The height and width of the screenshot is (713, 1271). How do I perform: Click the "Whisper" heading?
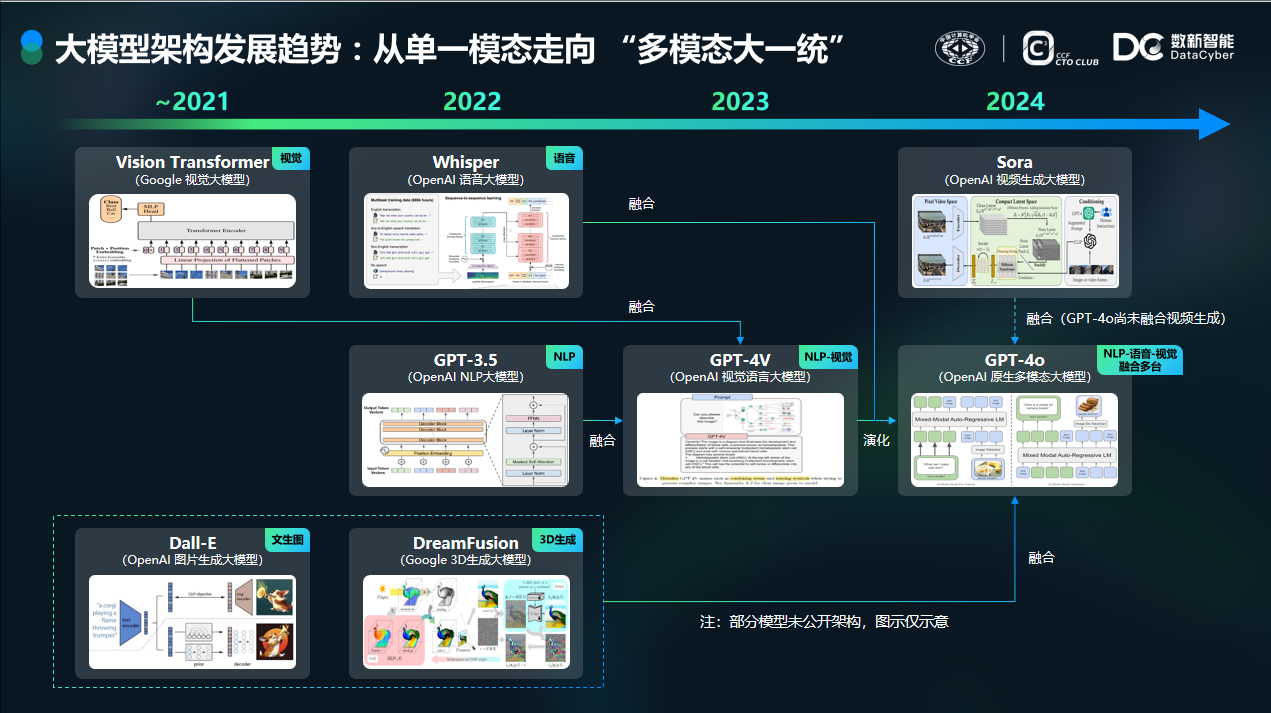pos(466,162)
